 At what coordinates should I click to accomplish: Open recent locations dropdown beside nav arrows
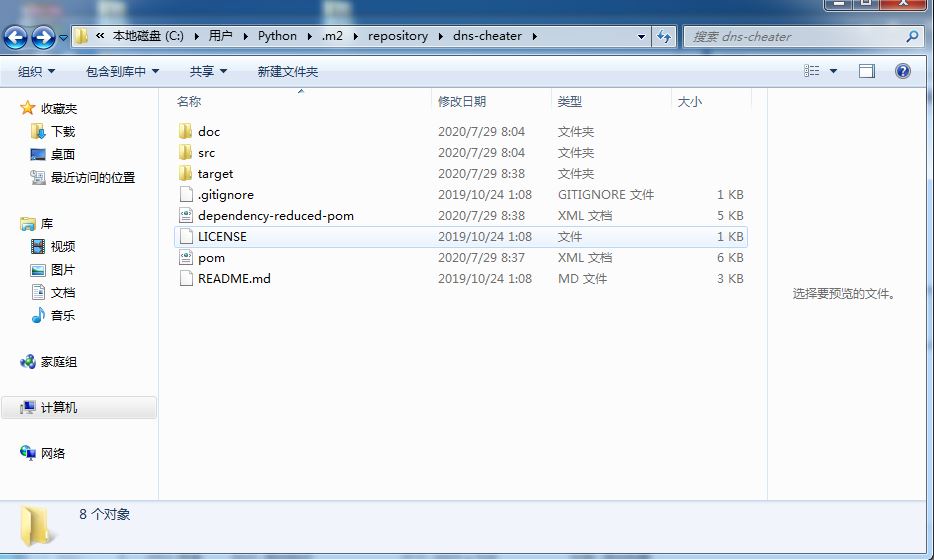(63, 38)
